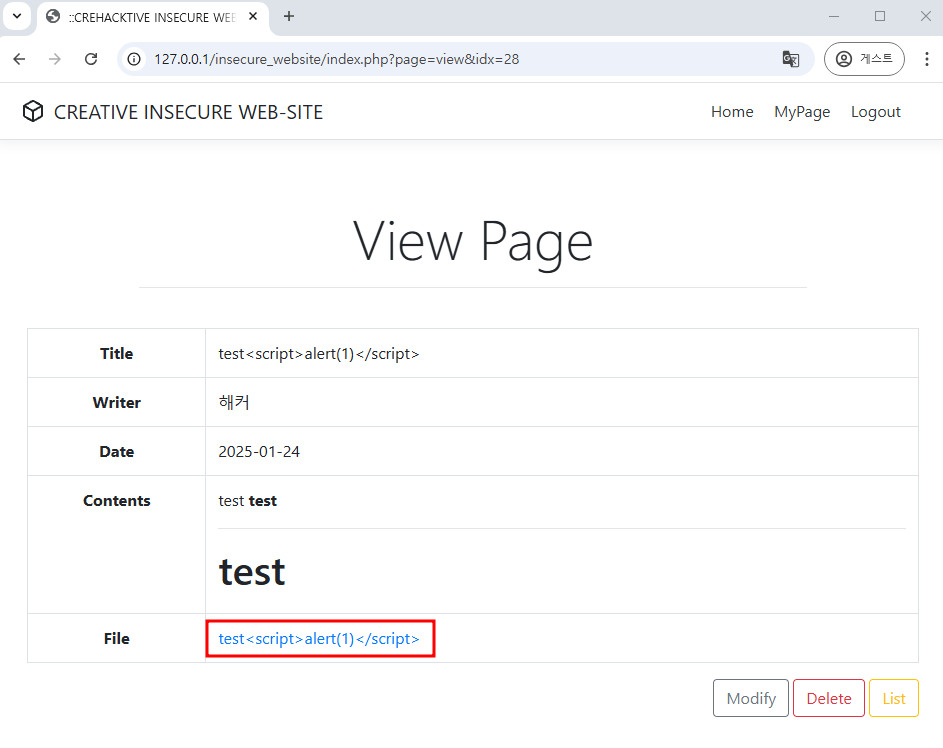Minimize the browser window
Screen dimensions: 943x748
tap(834, 16)
